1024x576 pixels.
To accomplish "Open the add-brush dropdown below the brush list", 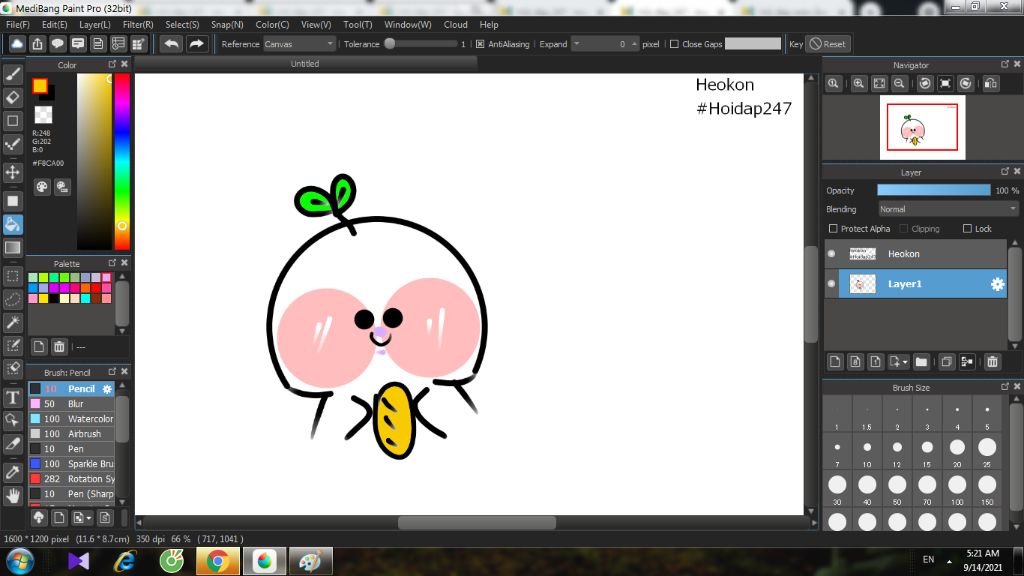I will [x=82, y=518].
